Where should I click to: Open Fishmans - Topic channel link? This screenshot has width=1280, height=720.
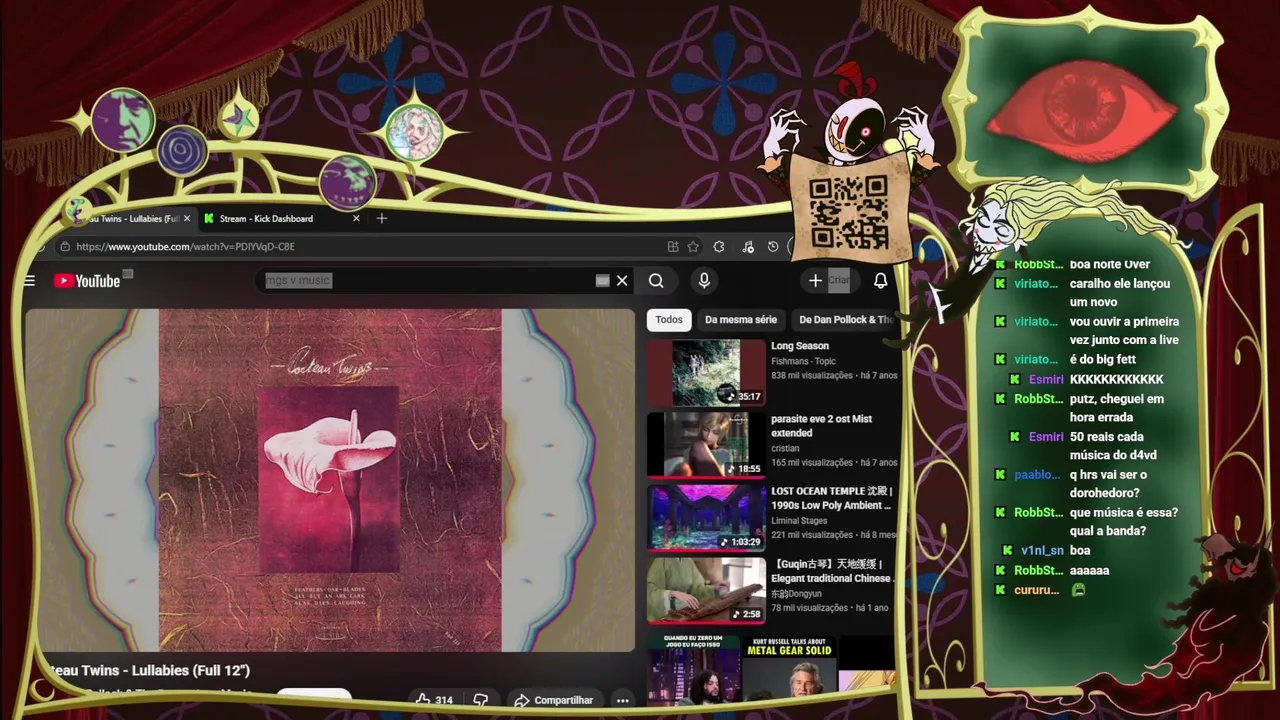803,361
